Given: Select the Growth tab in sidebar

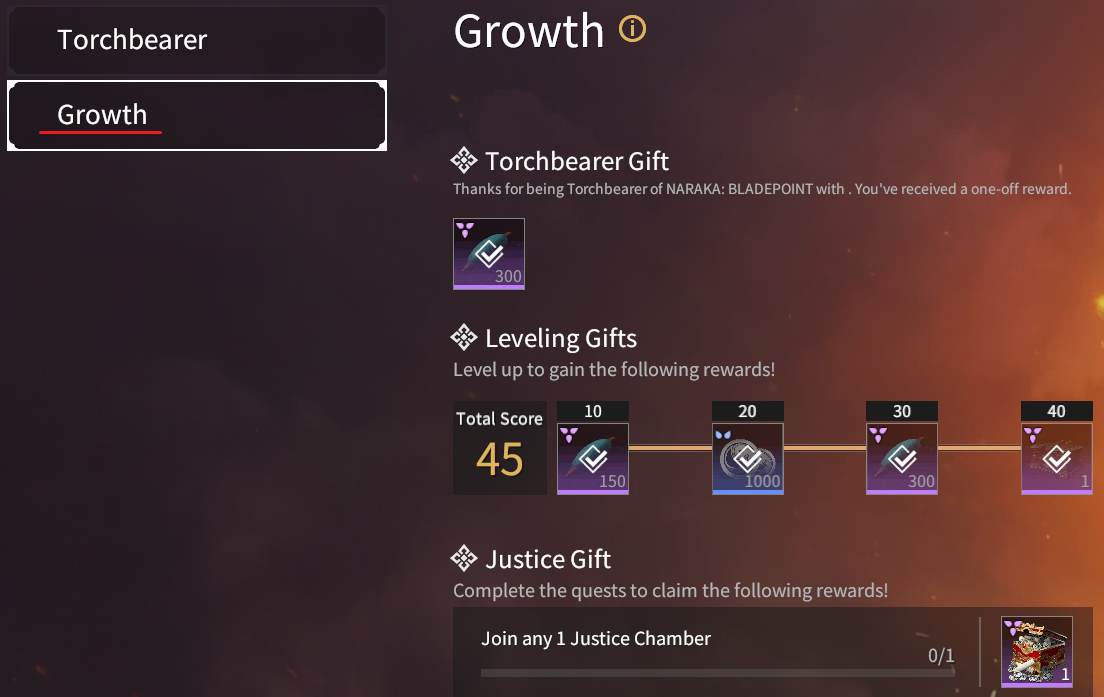Looking at the screenshot, I should pyautogui.click(x=195, y=115).
